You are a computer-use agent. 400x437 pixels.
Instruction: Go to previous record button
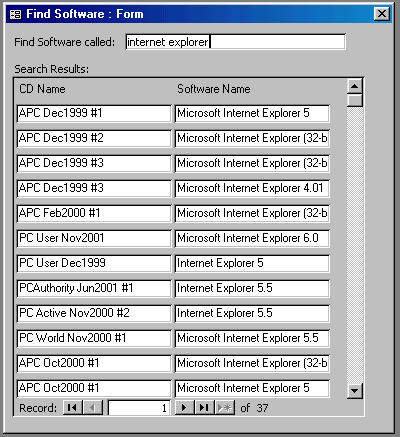[93, 408]
